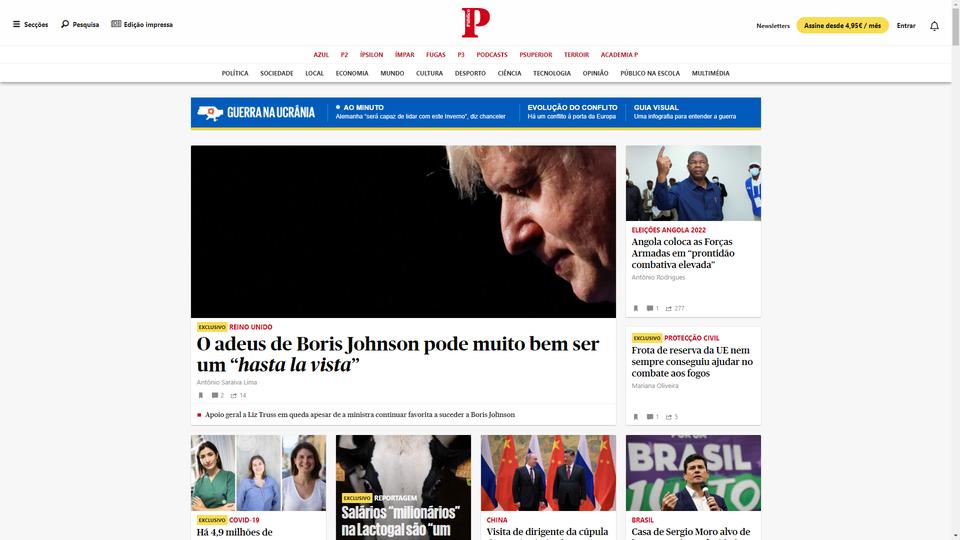960x540 pixels.
Task: Click the Pesquisa magnifying glass icon
Action: (65, 24)
